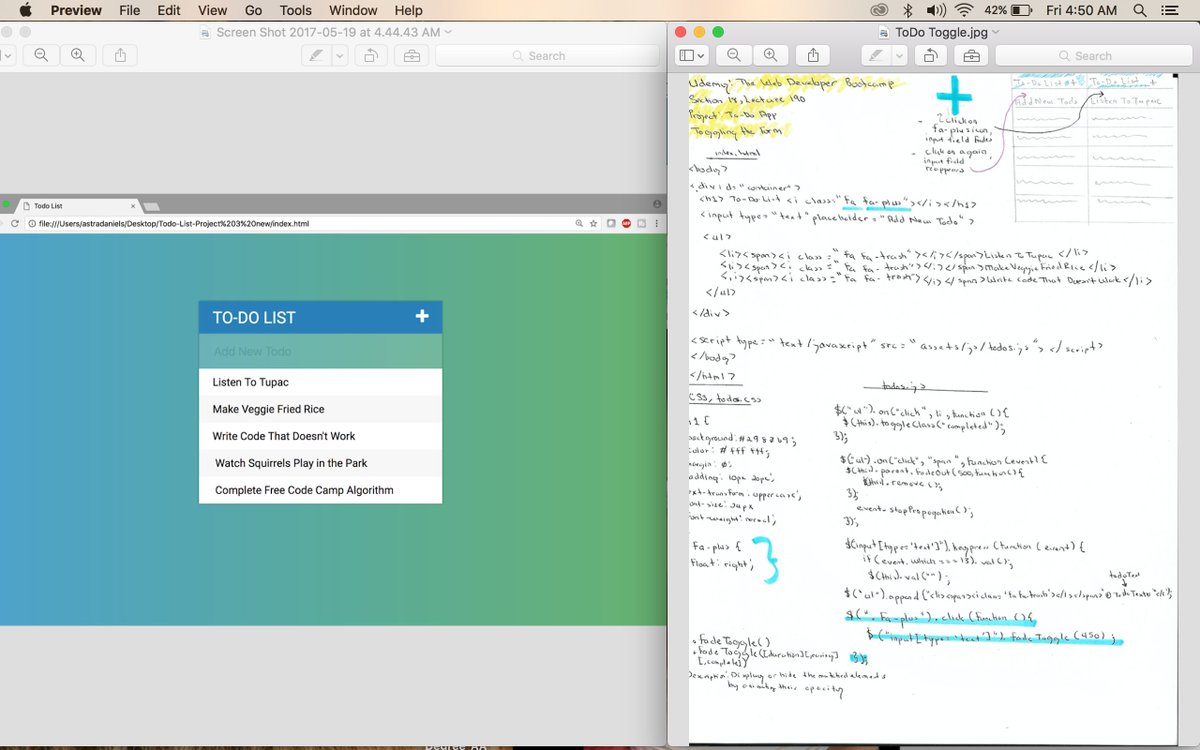Open sidebar view menu in ToDo Toggle.jpg window
Screen dimensions: 1200x750
[x=692, y=55]
